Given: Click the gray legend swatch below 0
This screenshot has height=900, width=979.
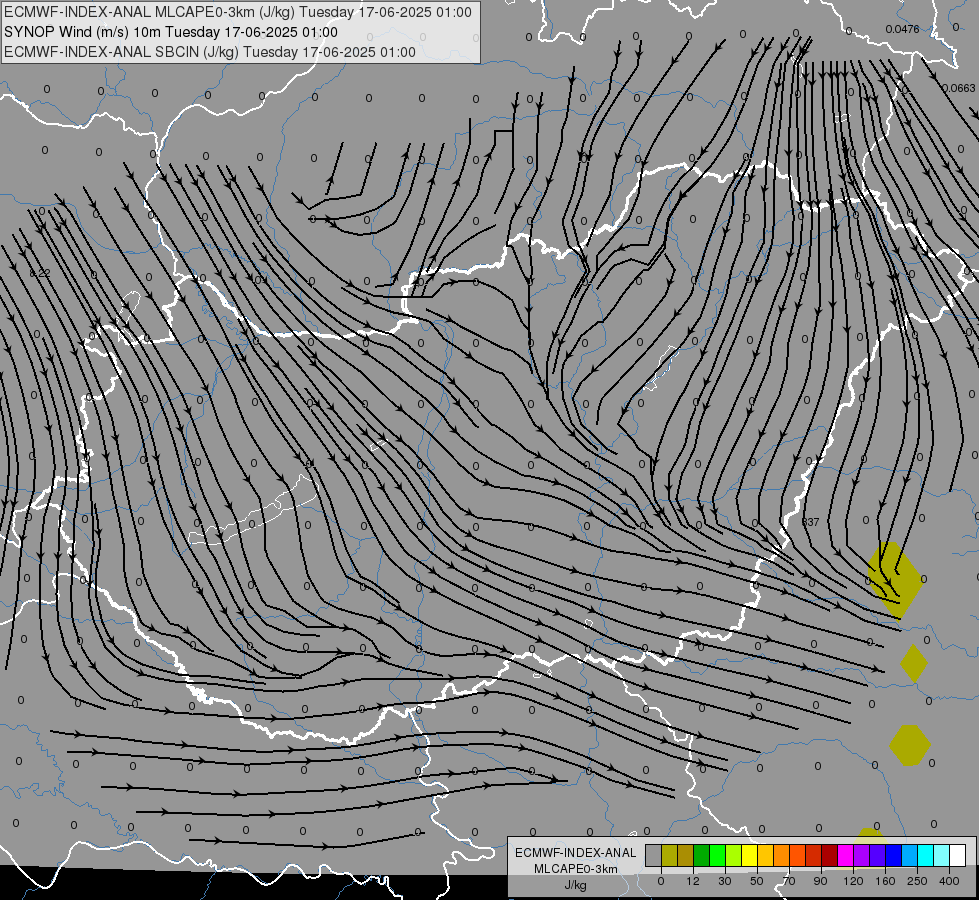Looking at the screenshot, I should tap(654, 855).
